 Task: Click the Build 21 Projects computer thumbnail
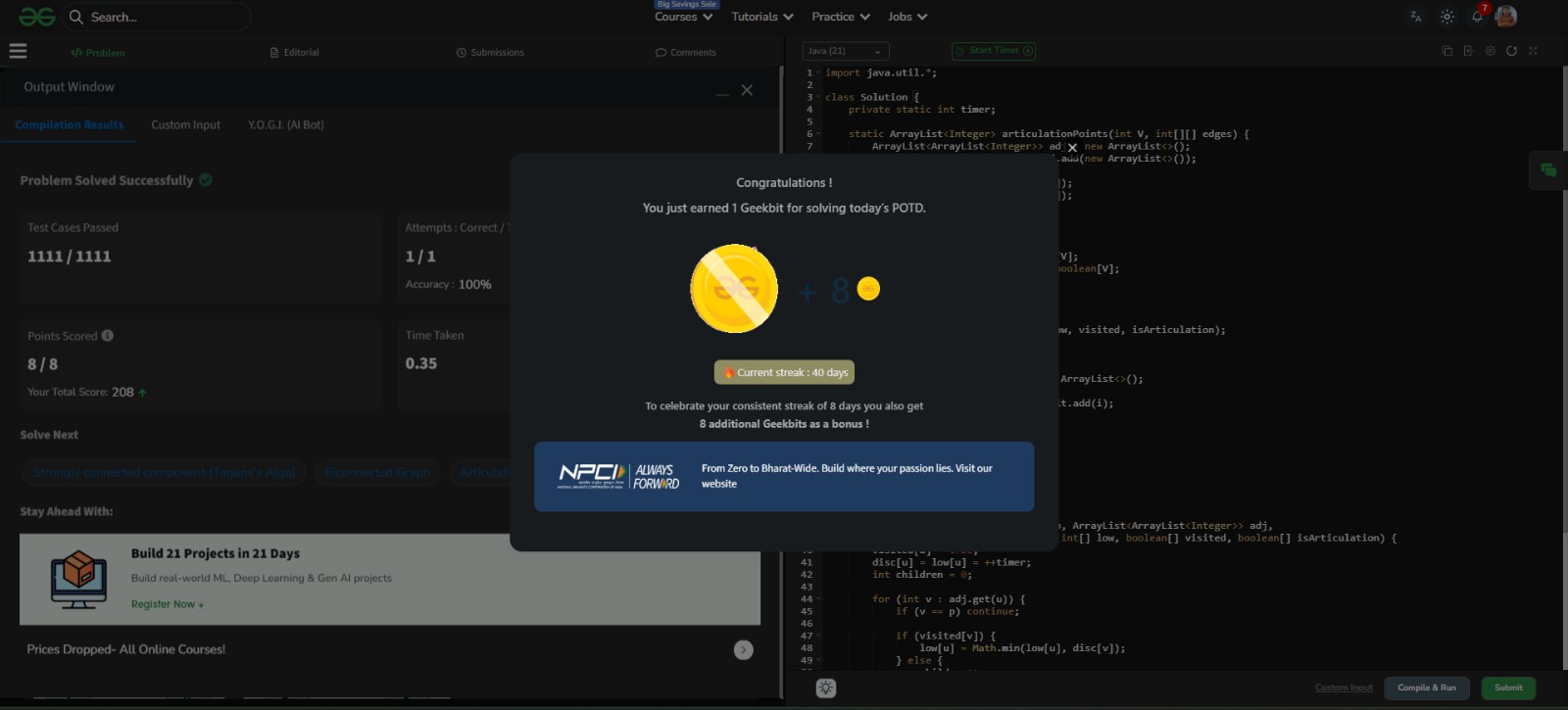78,579
